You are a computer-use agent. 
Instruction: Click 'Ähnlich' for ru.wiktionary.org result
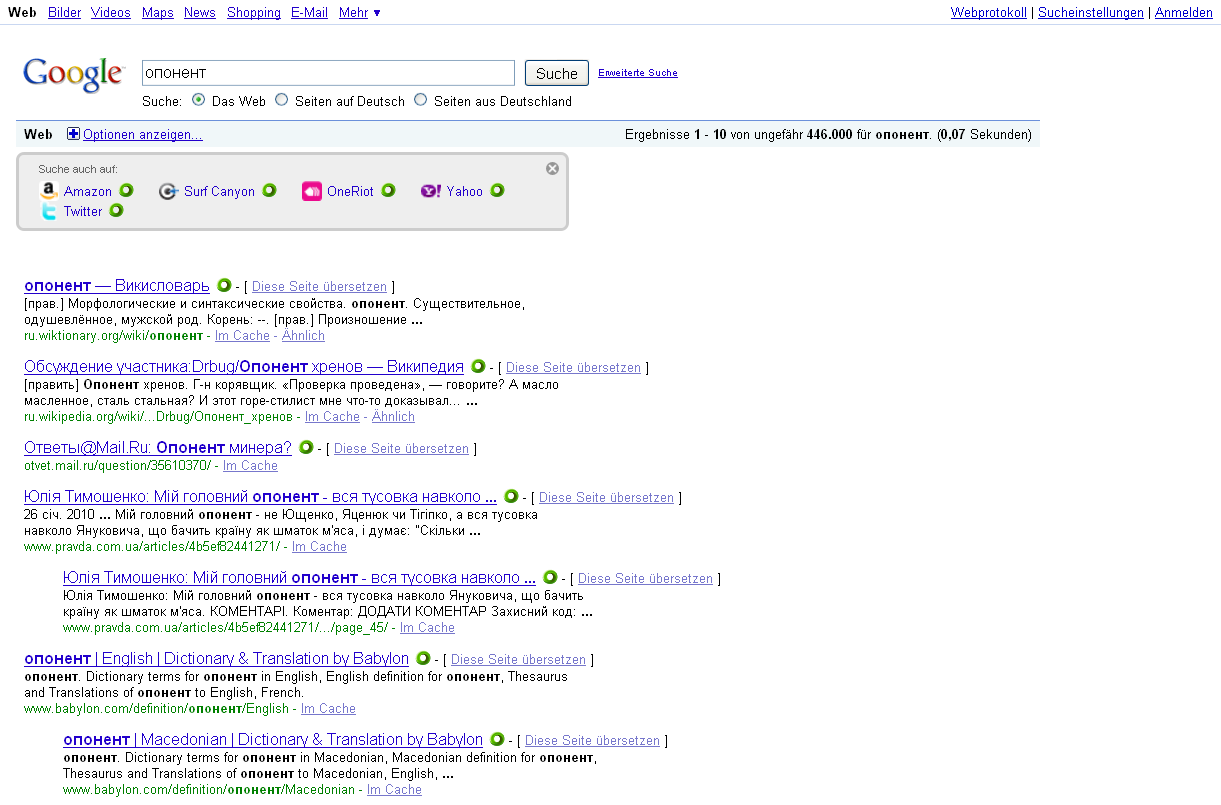tap(303, 336)
